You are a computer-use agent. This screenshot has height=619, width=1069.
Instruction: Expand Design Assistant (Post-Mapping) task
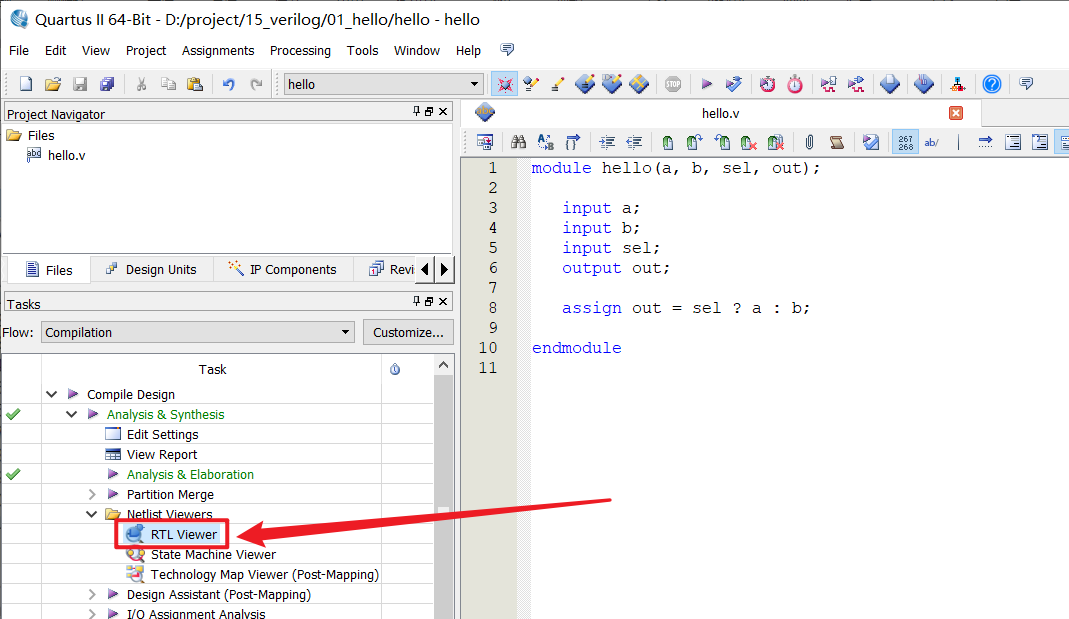coord(92,594)
